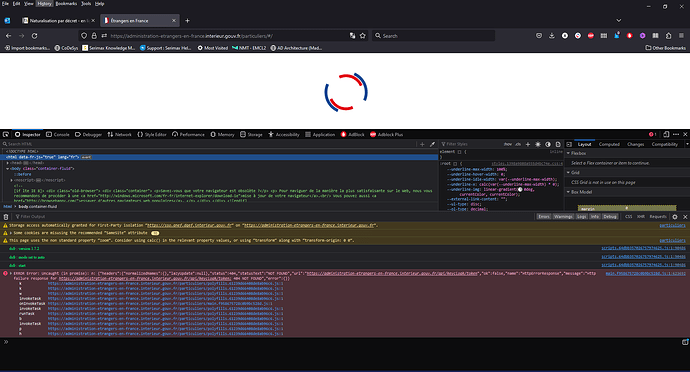Open console settings gear icon
The image size is (690, 372).
pos(675,217)
